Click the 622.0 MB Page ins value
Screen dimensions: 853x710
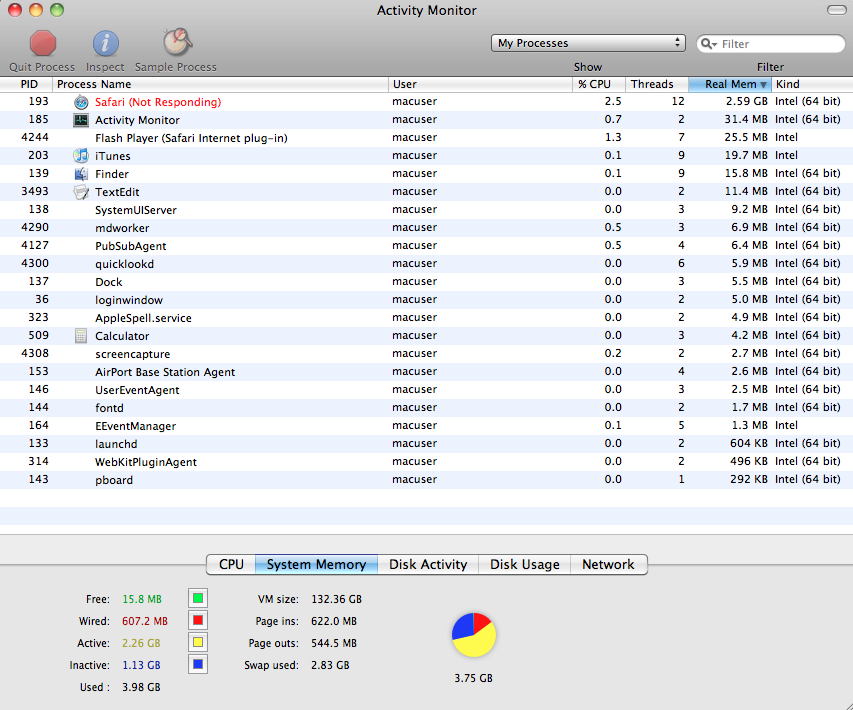[x=334, y=621]
